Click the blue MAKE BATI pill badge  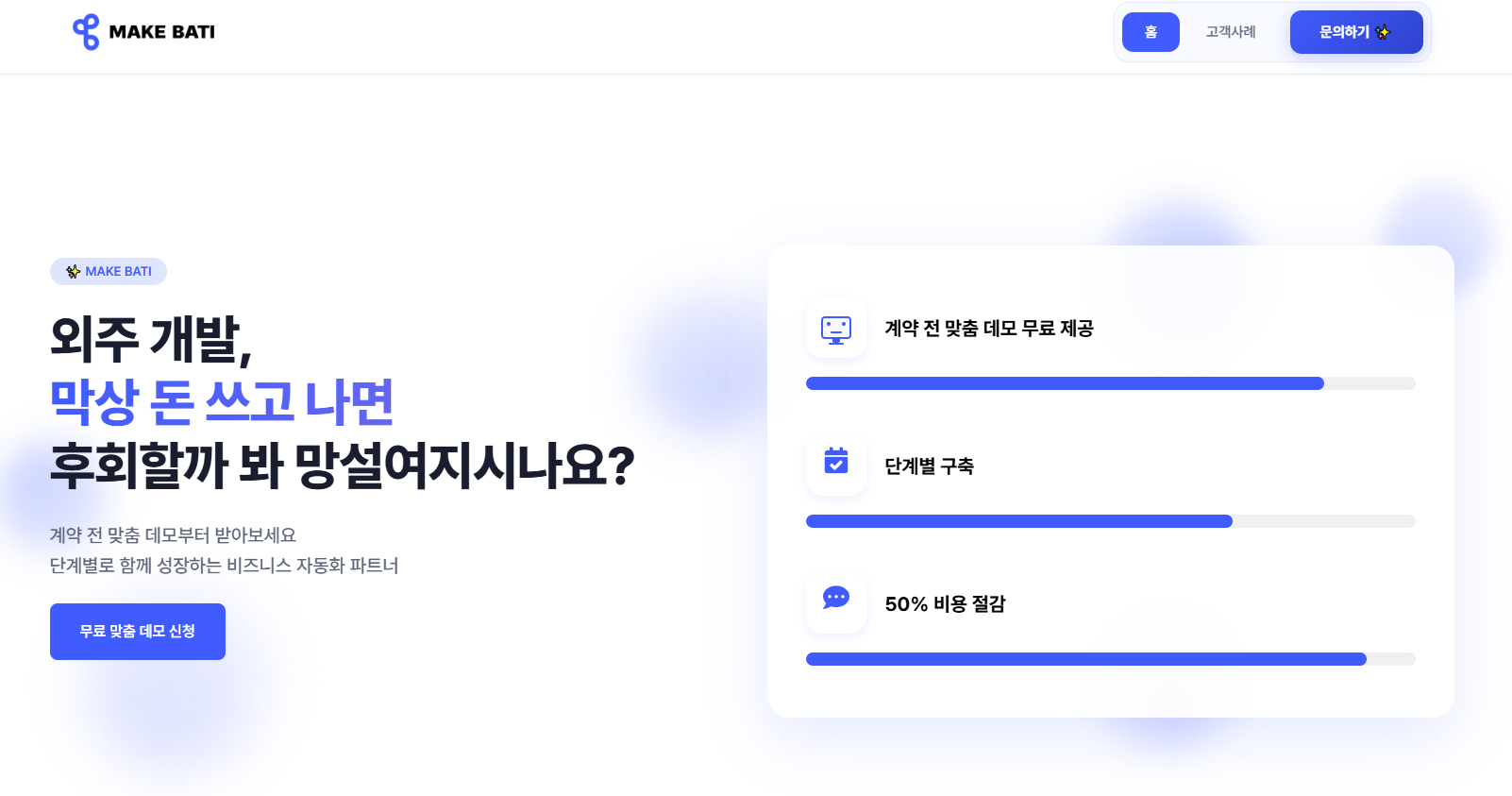[x=109, y=271]
